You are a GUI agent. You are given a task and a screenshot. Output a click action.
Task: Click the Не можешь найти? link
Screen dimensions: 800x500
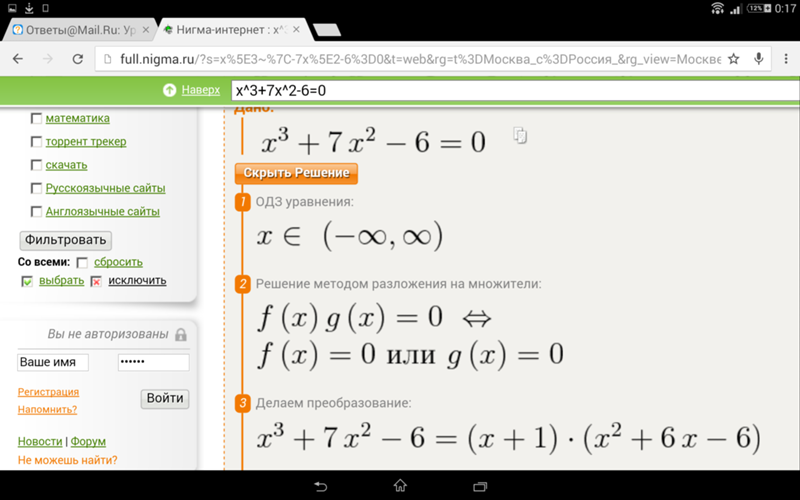[x=67, y=460]
